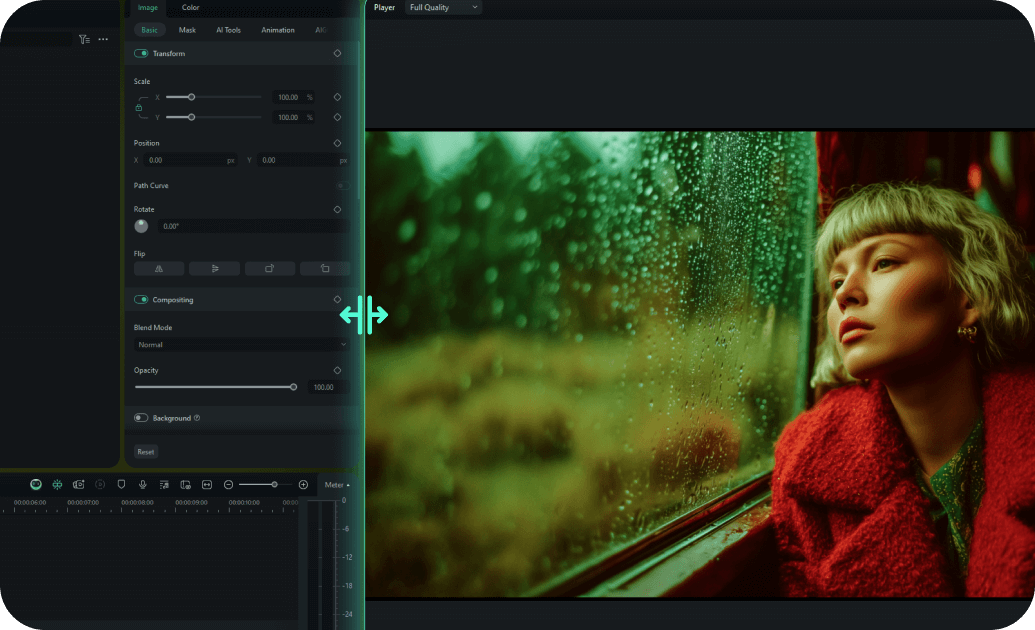Flip the image vertically

click(215, 269)
